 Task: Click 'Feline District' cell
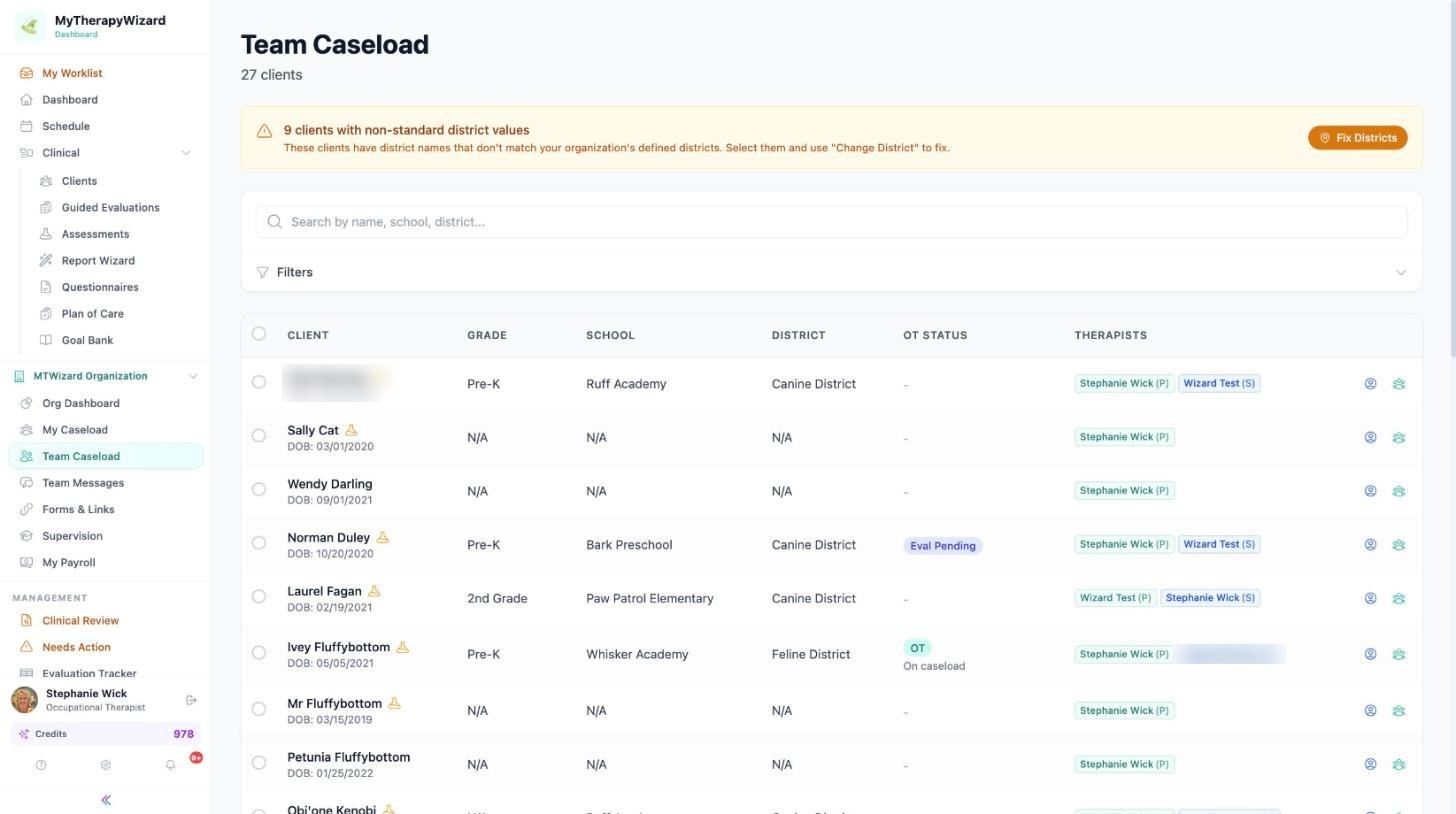coord(810,654)
